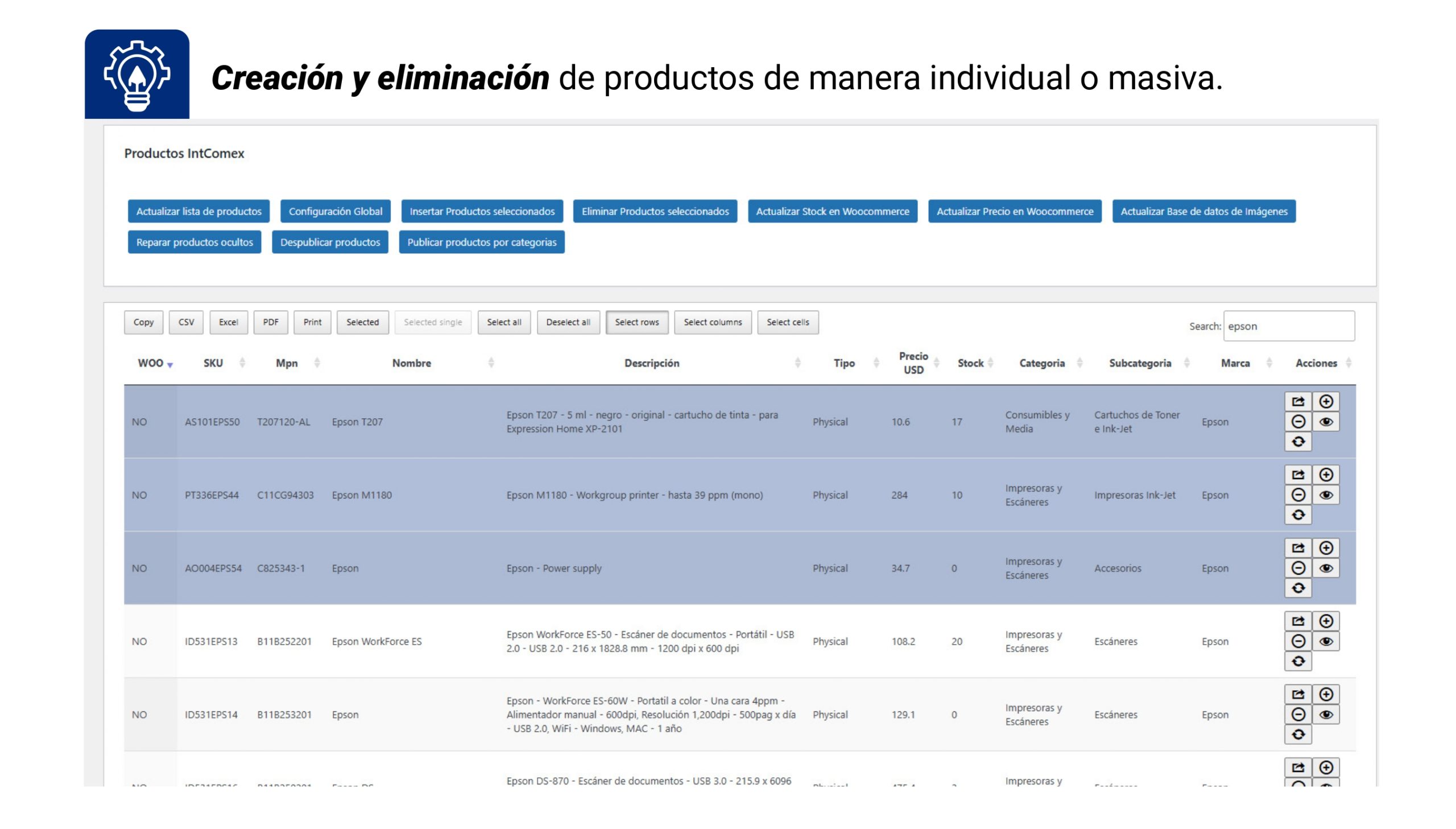
Task: Click the refresh icon on Epson T207 row
Action: (1298, 442)
